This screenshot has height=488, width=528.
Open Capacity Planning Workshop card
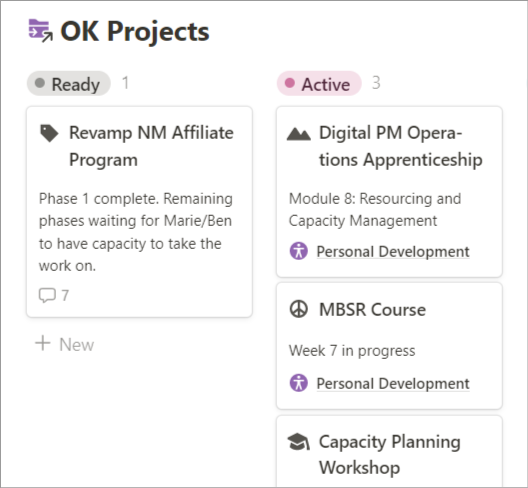coord(389,451)
